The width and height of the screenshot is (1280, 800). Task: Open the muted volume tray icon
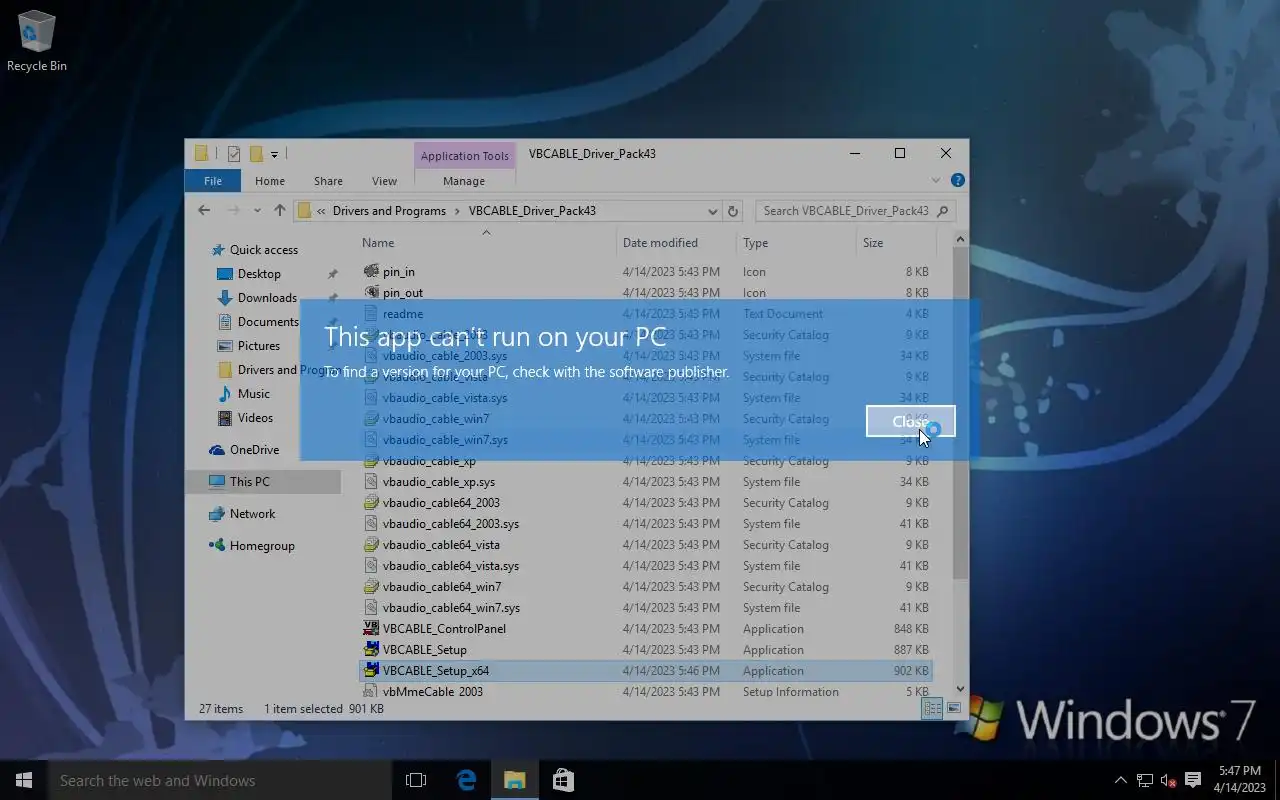(x=1168, y=780)
